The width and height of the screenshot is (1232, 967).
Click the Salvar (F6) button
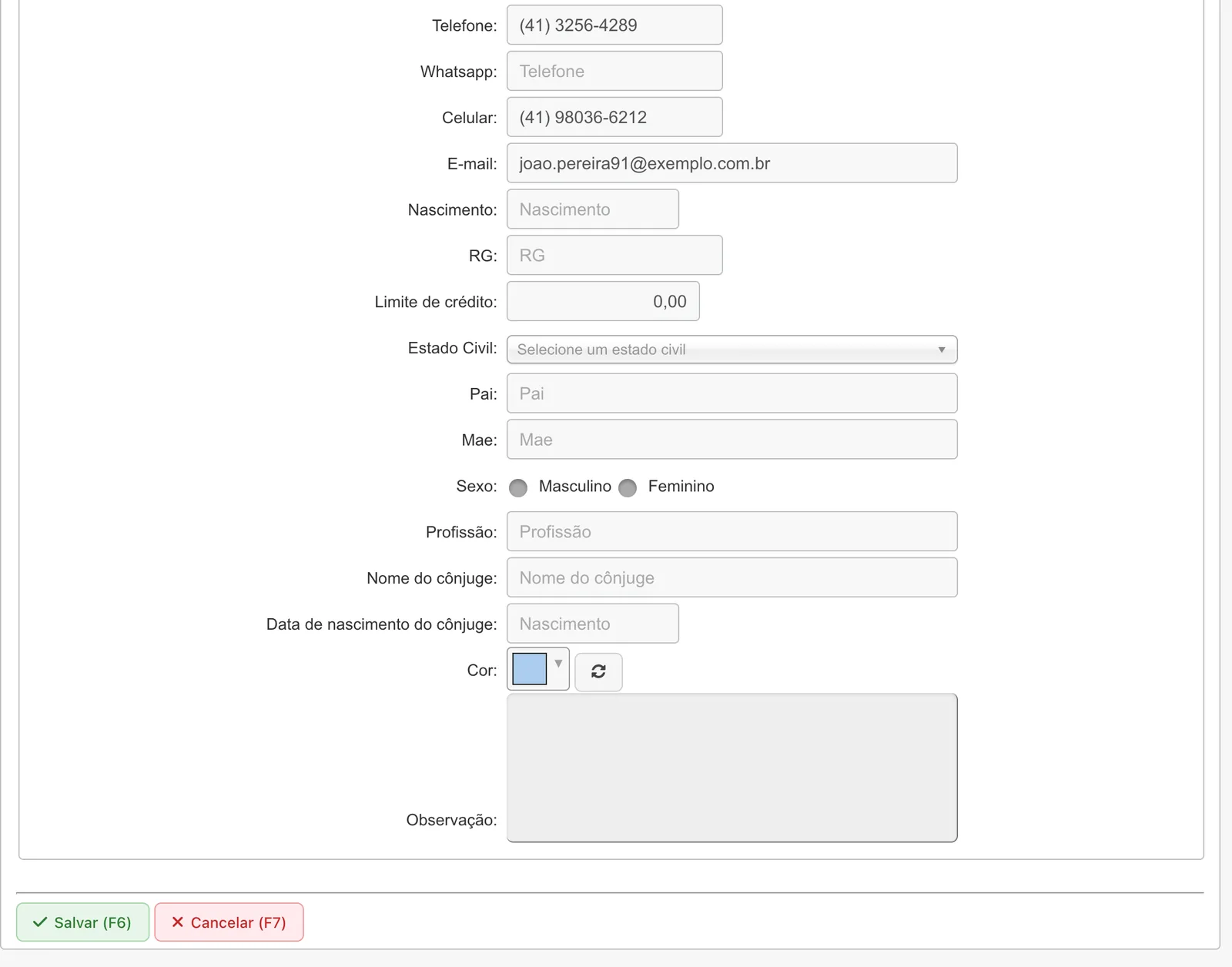coord(83,922)
